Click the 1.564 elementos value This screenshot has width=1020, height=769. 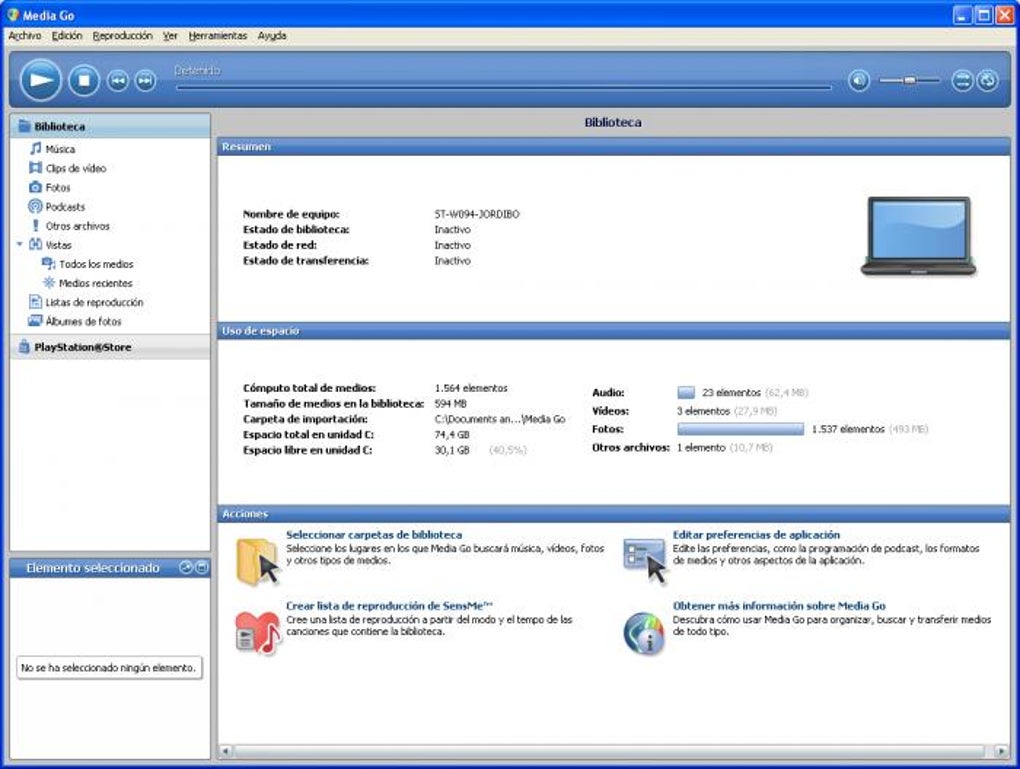point(471,388)
